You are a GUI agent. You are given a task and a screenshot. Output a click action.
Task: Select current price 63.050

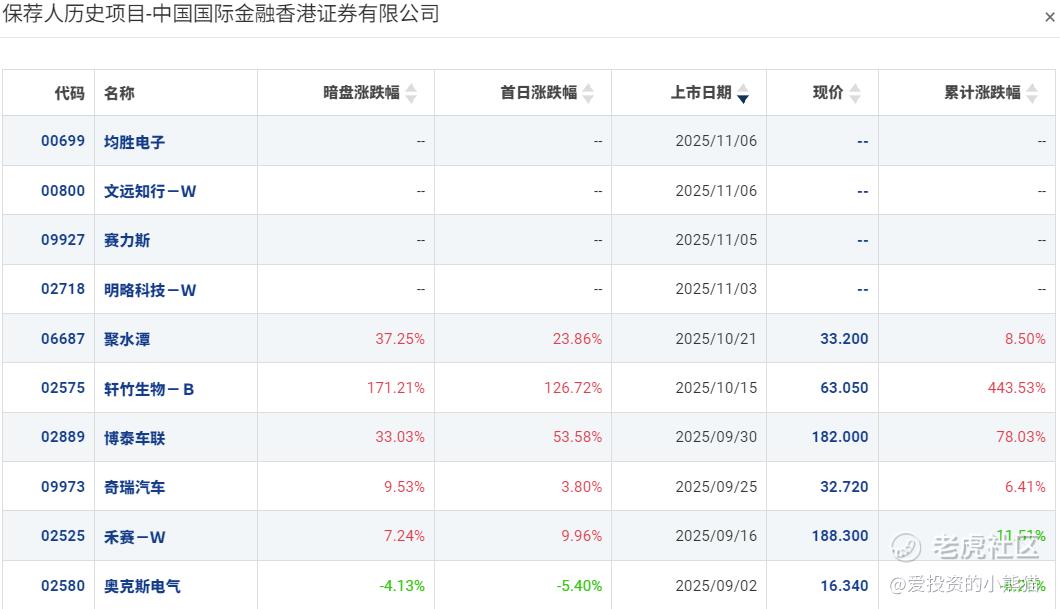coord(844,387)
